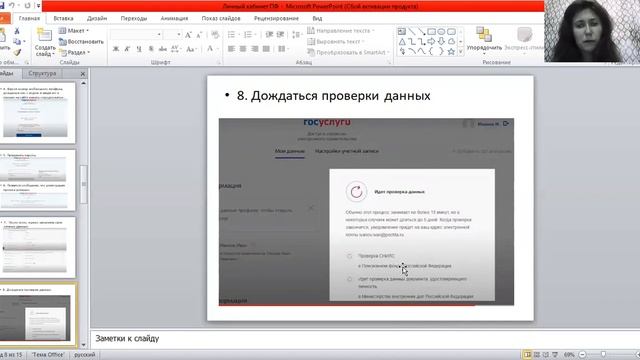This screenshot has width=640, height=360.
Task: Open the Вид ribbon tab
Action: pyautogui.click(x=317, y=18)
